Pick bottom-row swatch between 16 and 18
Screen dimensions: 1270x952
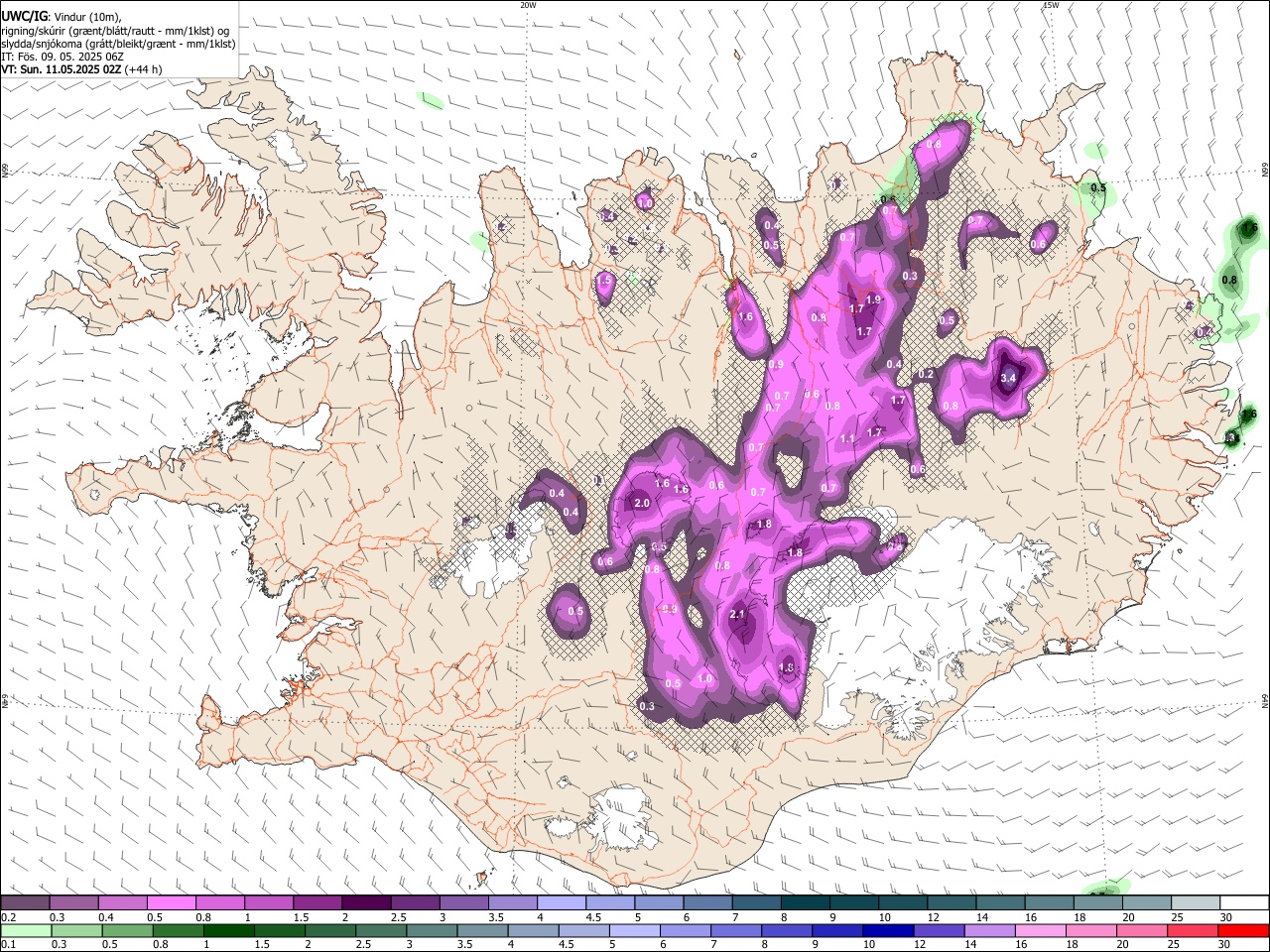(x=1040, y=930)
